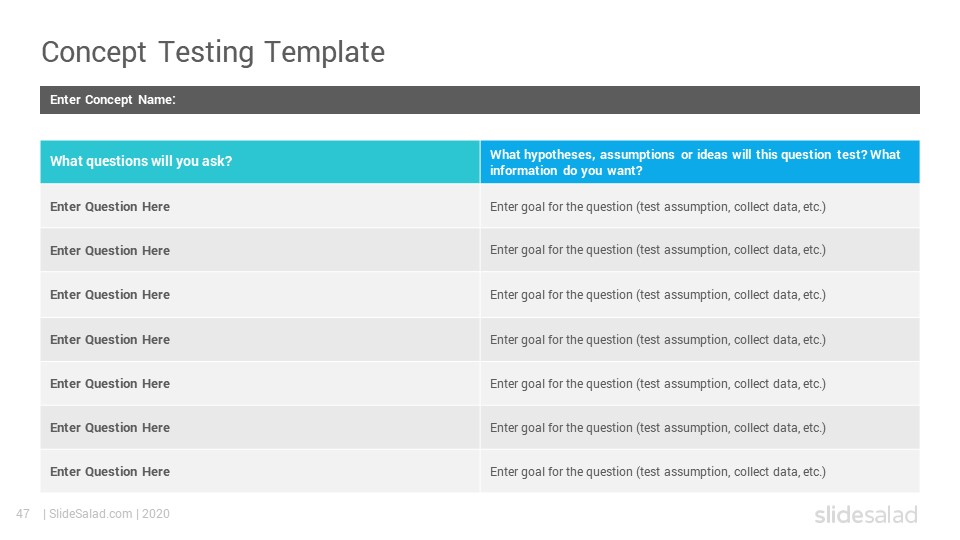Click the last question goal cell
Image resolution: width=960 pixels, height=540 pixels.
tap(700, 471)
